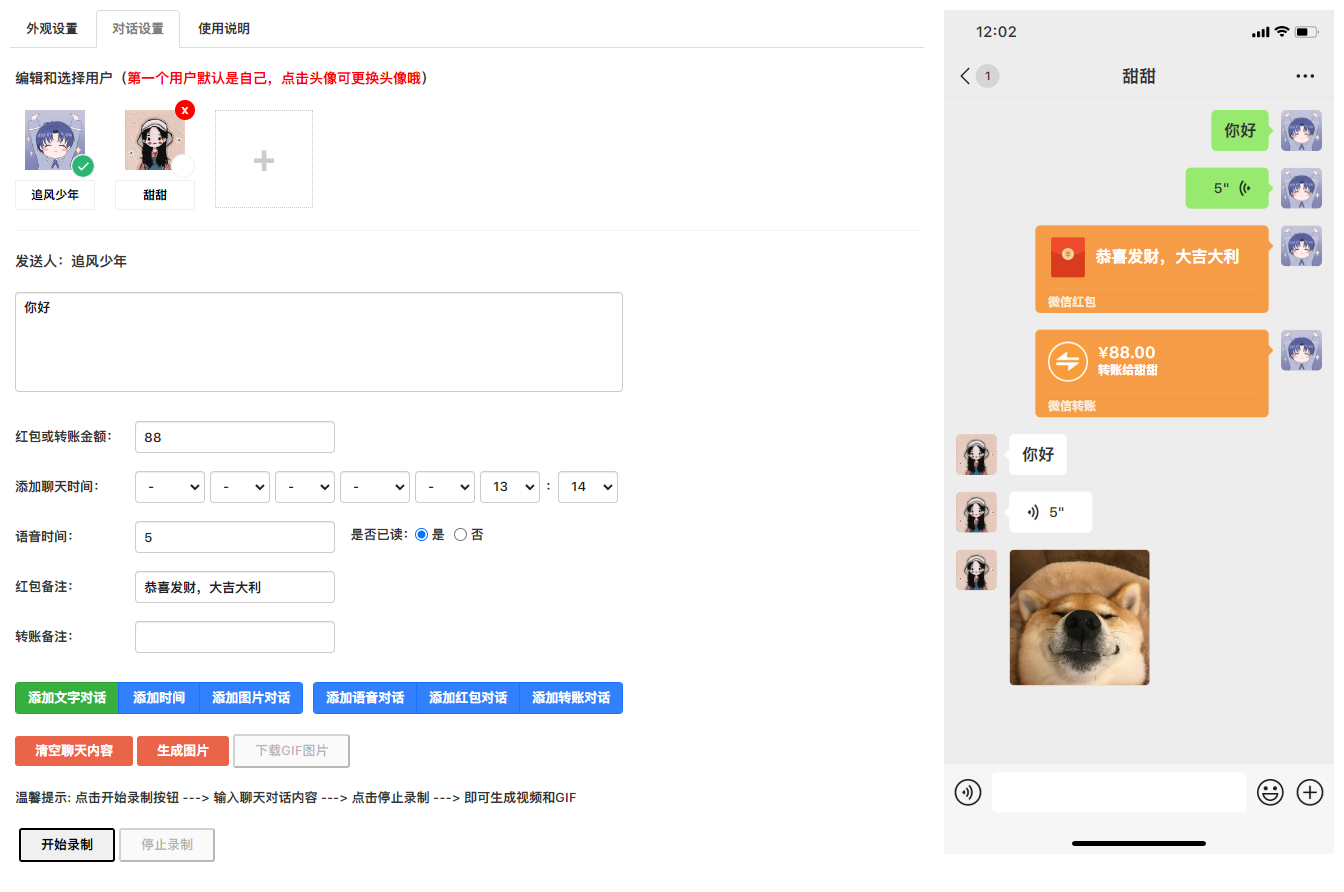Click the plus placeholder to add a new user
1344x892 pixels.
pos(263,158)
